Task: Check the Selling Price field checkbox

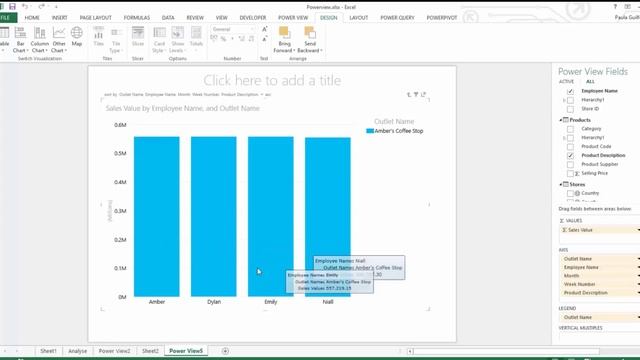Action: click(570, 173)
